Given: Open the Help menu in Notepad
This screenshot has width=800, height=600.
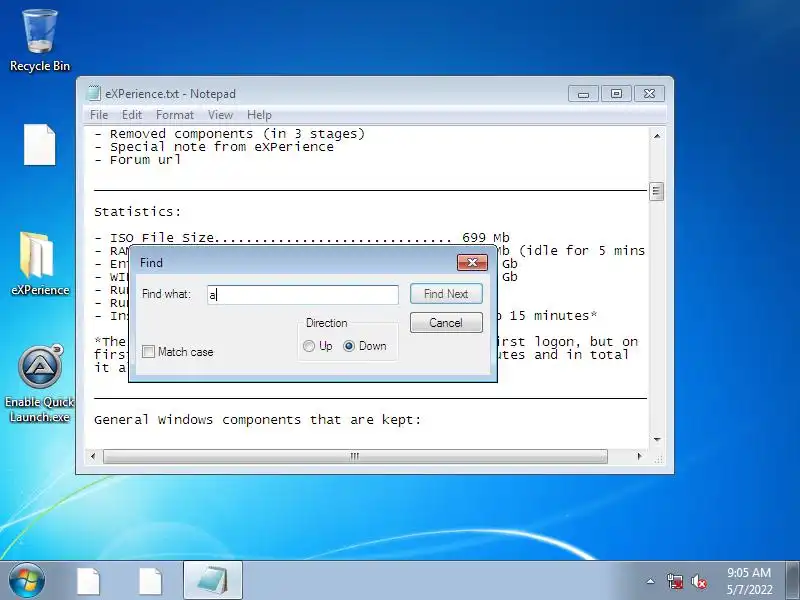Looking at the screenshot, I should pos(259,115).
